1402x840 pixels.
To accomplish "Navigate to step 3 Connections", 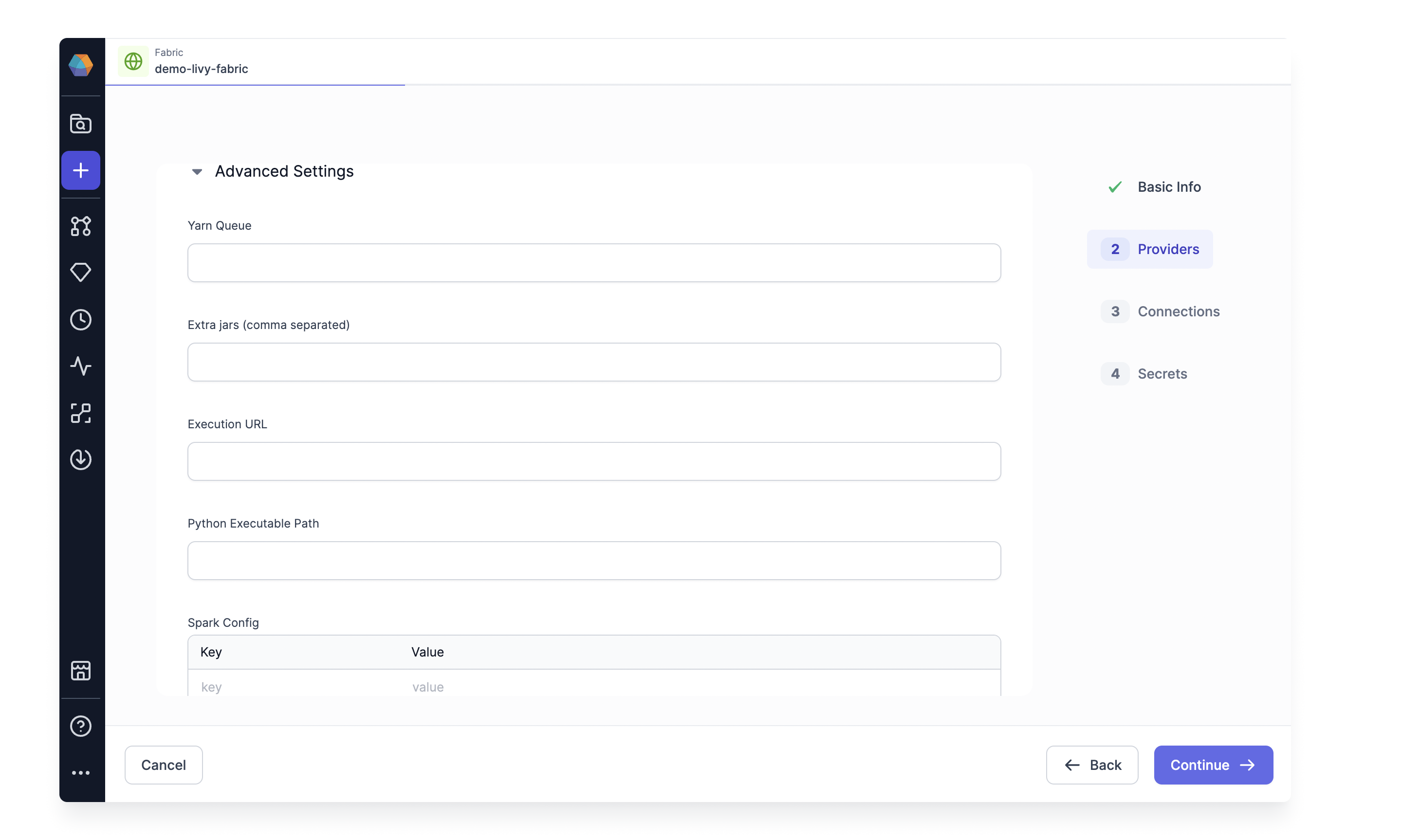I will (1178, 311).
